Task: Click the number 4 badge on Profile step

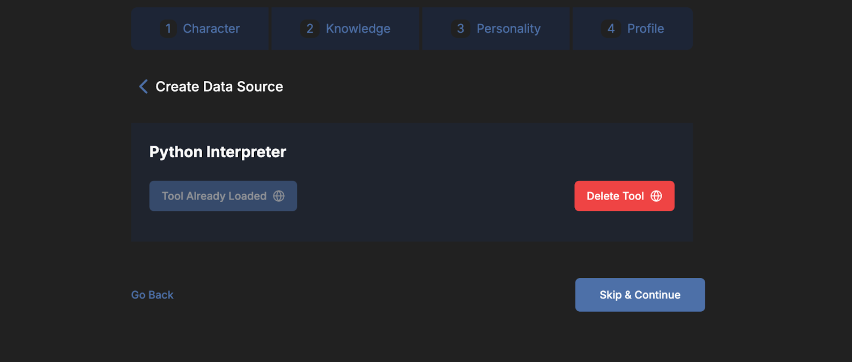Action: 611,29
